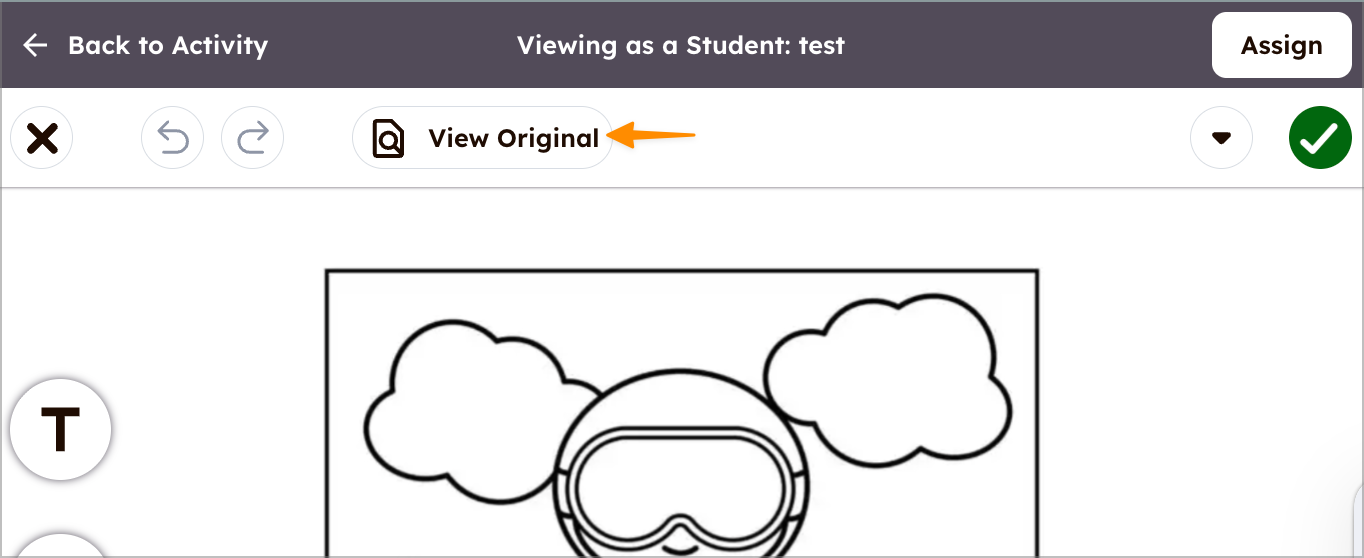Click the top border of the drawing frame
1364x558 pixels.
click(681, 270)
